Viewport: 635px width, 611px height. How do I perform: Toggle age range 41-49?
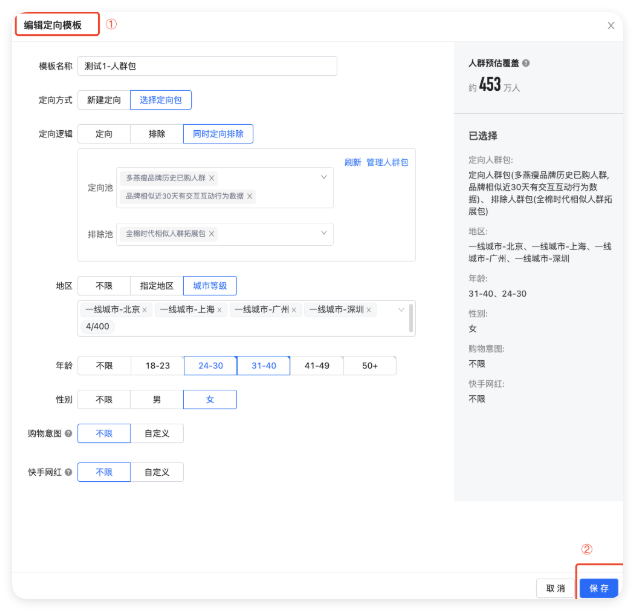[x=317, y=366]
